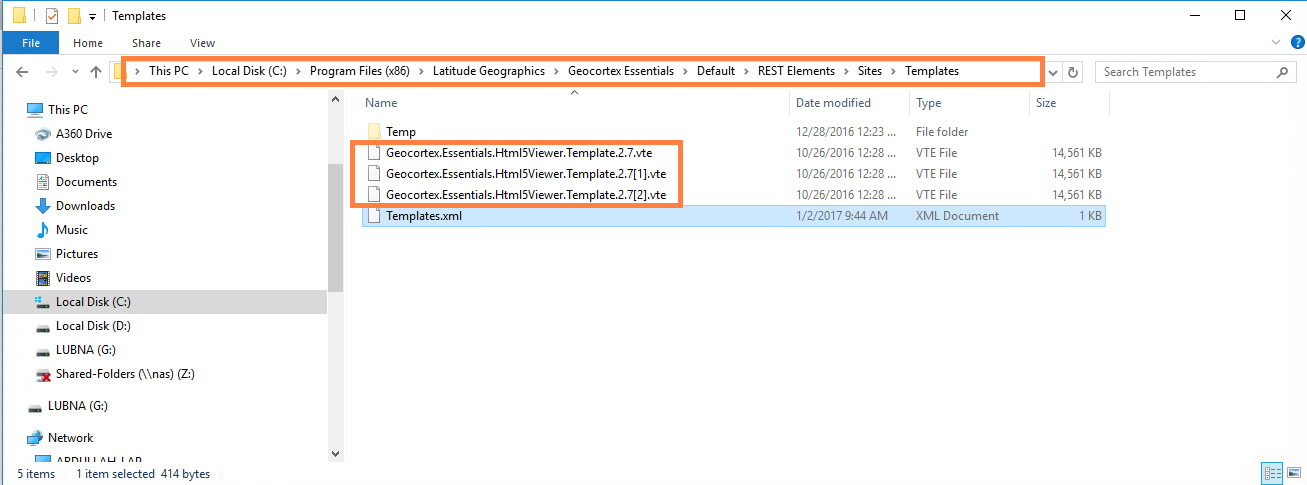1307x485 pixels.
Task: Click the Refresh button beside address bar
Action: click(x=1074, y=72)
